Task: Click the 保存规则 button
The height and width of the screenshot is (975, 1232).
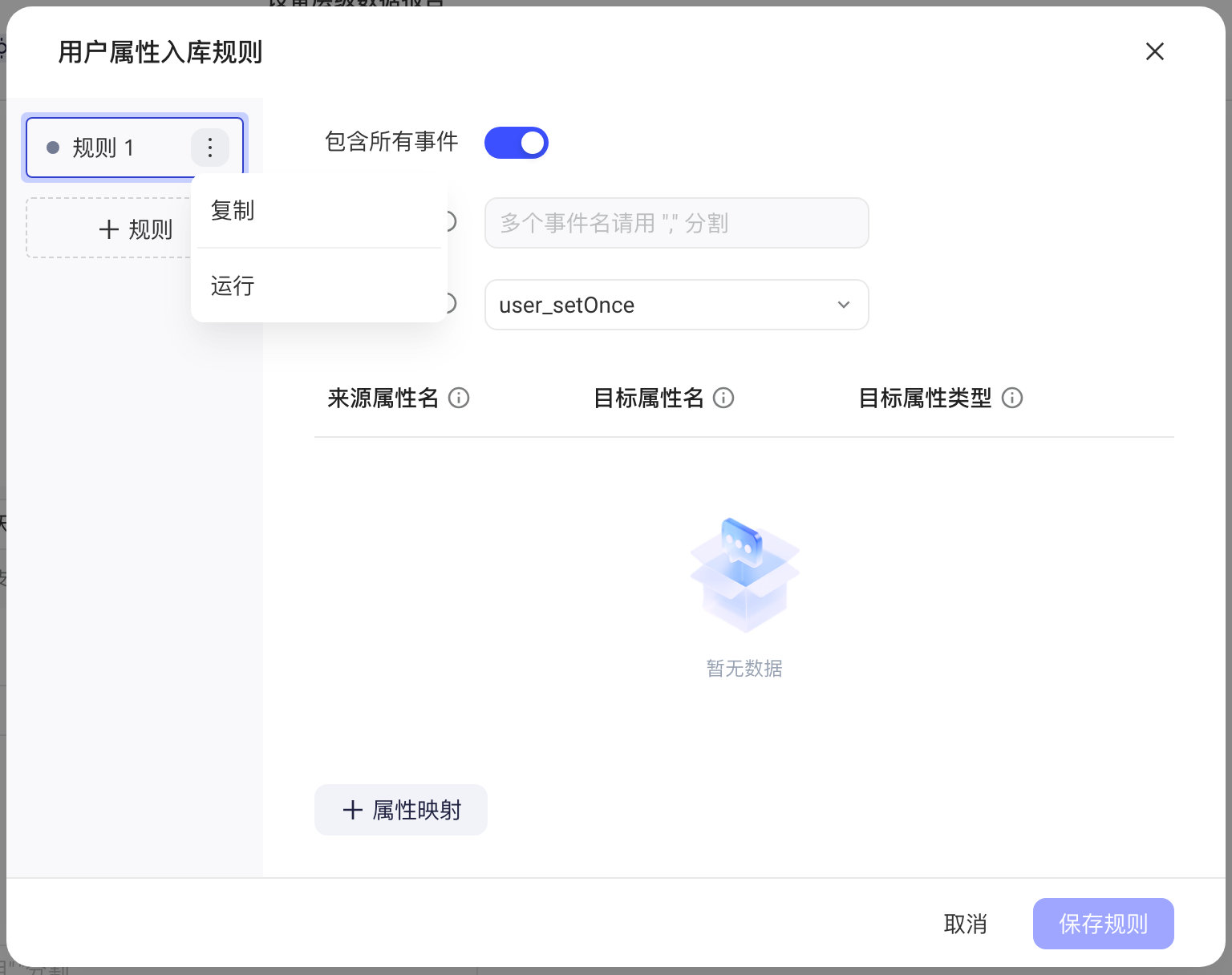Action: click(x=1104, y=924)
